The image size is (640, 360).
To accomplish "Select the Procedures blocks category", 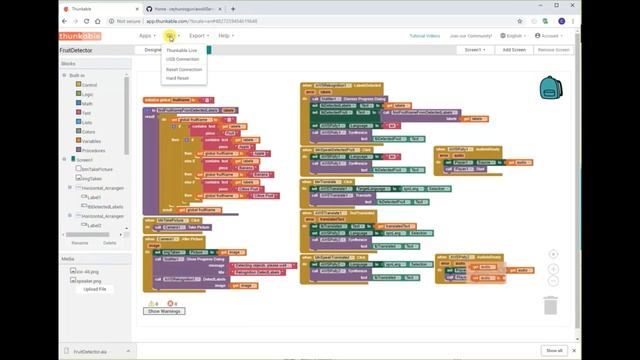I will (90, 151).
